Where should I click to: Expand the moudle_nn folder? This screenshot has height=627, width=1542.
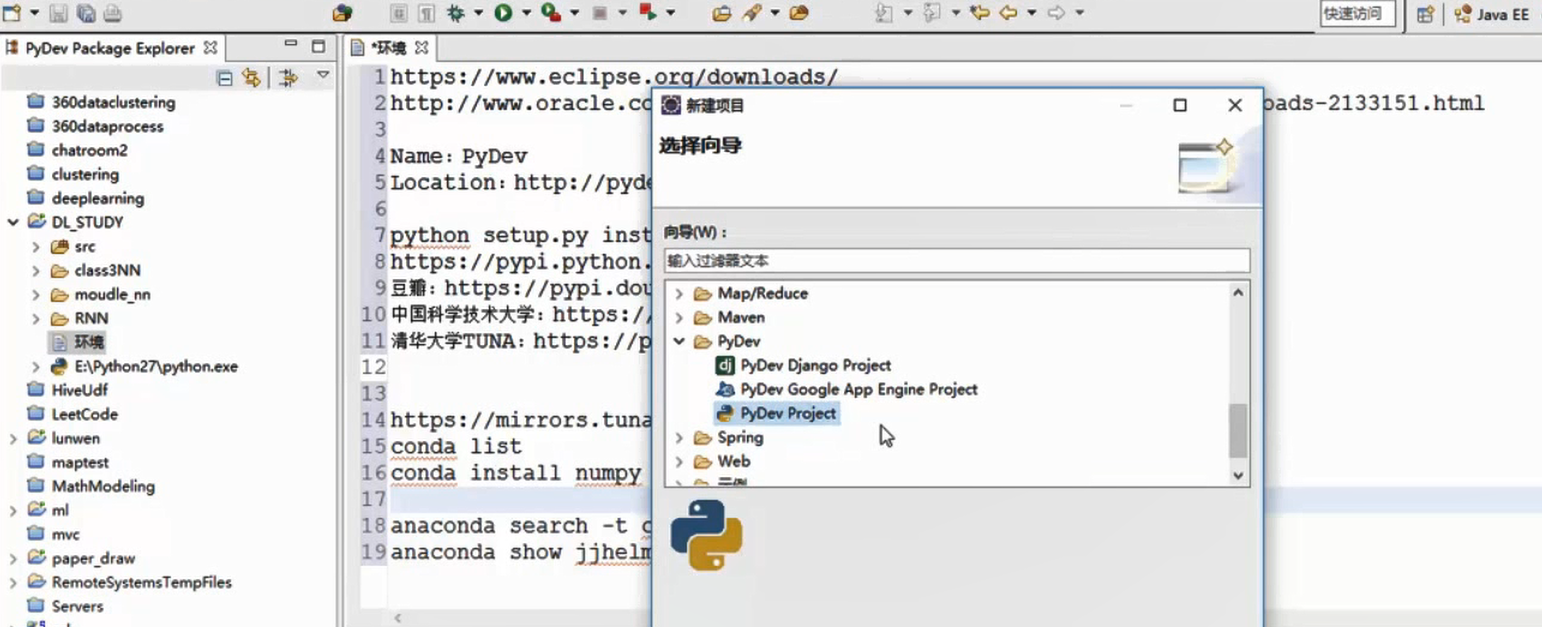pyautogui.click(x=36, y=294)
